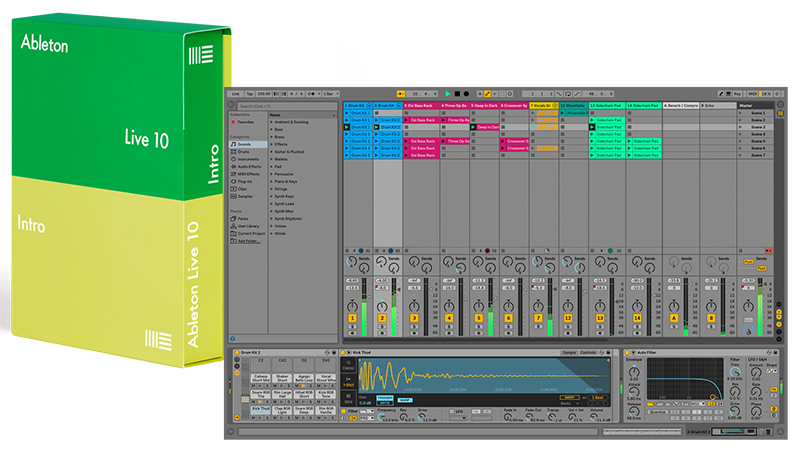The image size is (800, 456).
Task: Click the Add Folder link
Action: [248, 241]
